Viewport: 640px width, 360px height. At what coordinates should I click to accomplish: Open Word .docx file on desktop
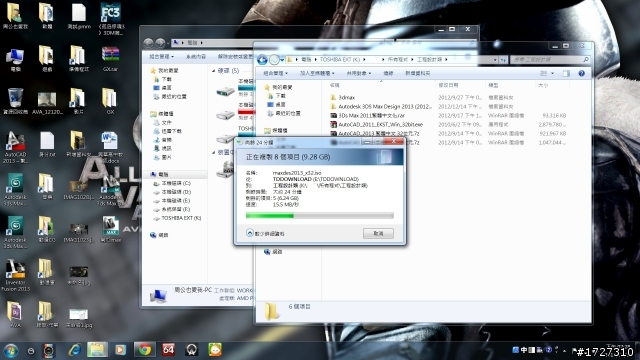pyautogui.click(x=109, y=147)
